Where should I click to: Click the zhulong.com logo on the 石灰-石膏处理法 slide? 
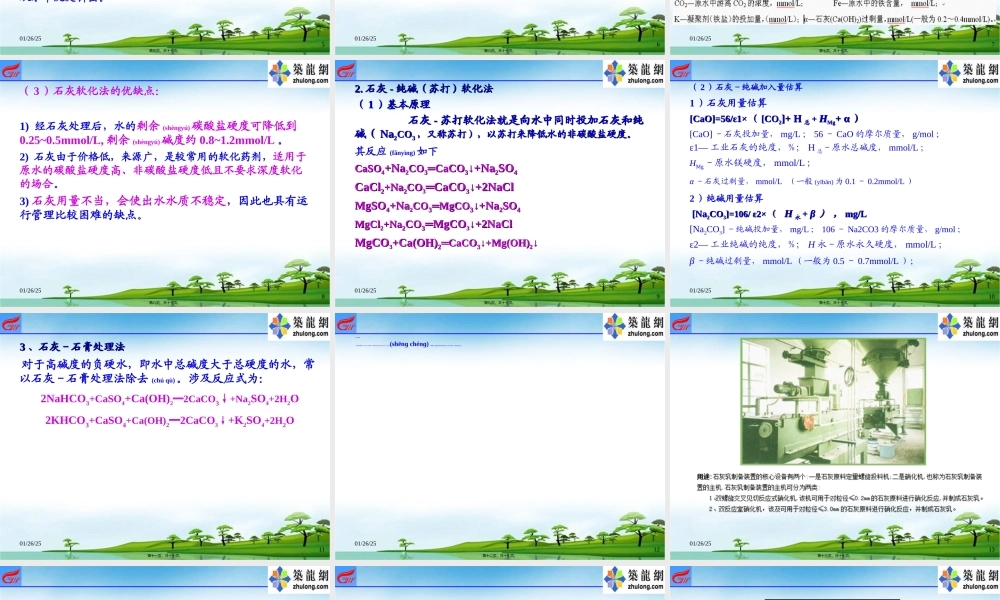[299, 326]
